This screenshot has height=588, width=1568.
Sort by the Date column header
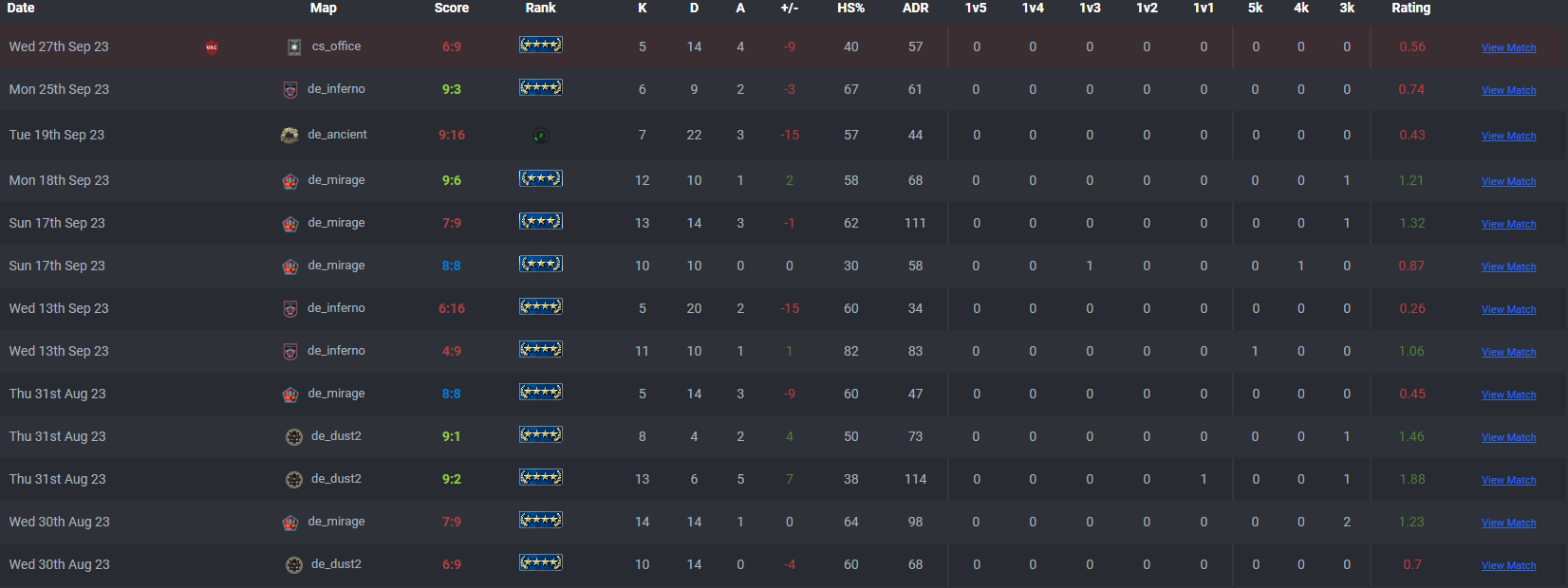21,8
